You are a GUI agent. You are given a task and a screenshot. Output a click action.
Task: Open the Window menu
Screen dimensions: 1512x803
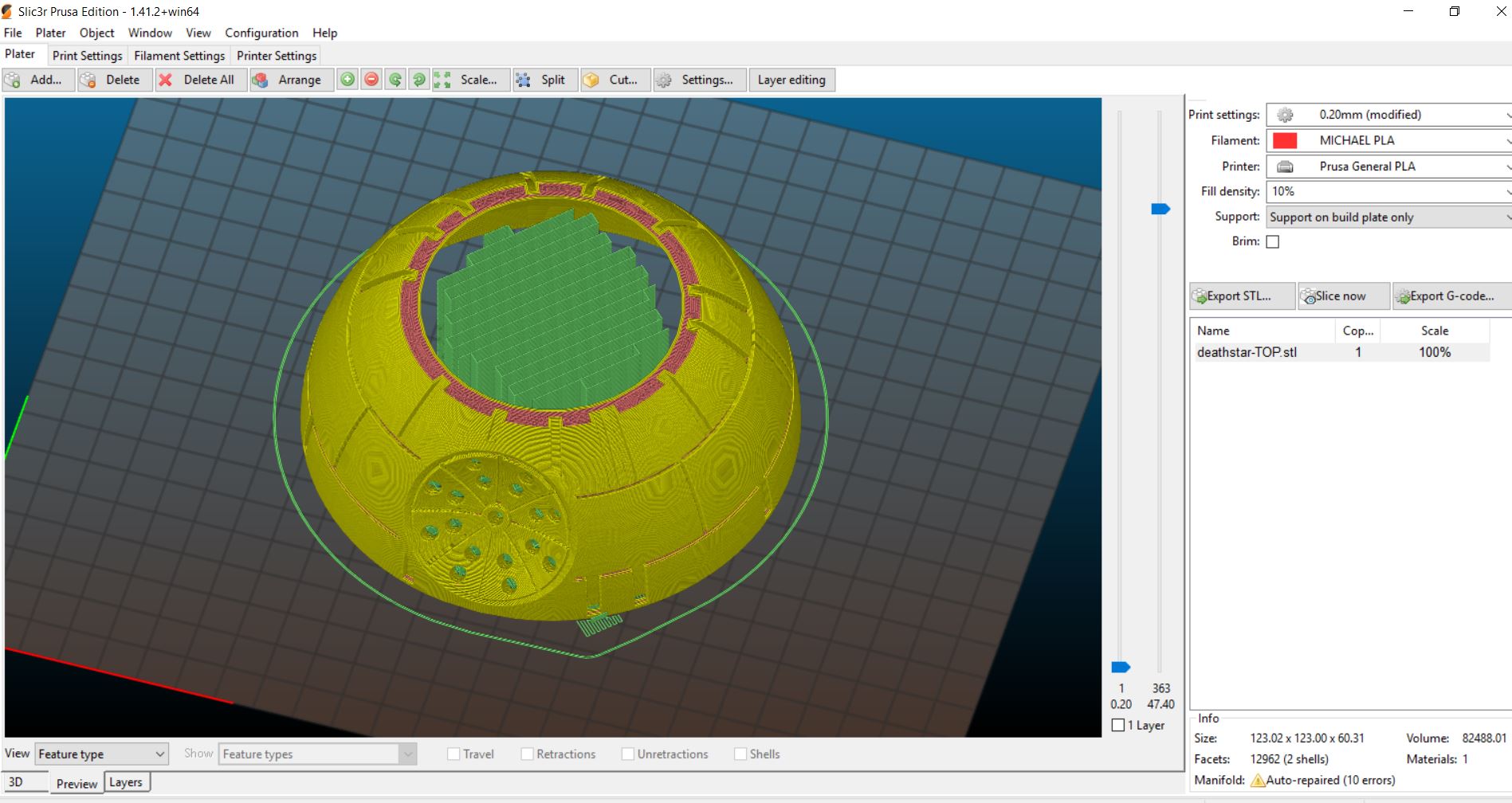click(x=150, y=33)
